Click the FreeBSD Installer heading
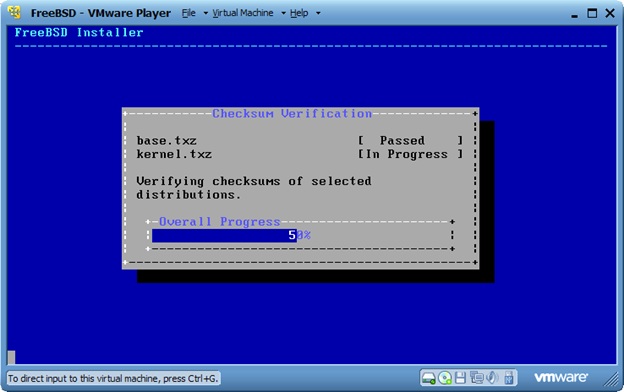 [79, 32]
